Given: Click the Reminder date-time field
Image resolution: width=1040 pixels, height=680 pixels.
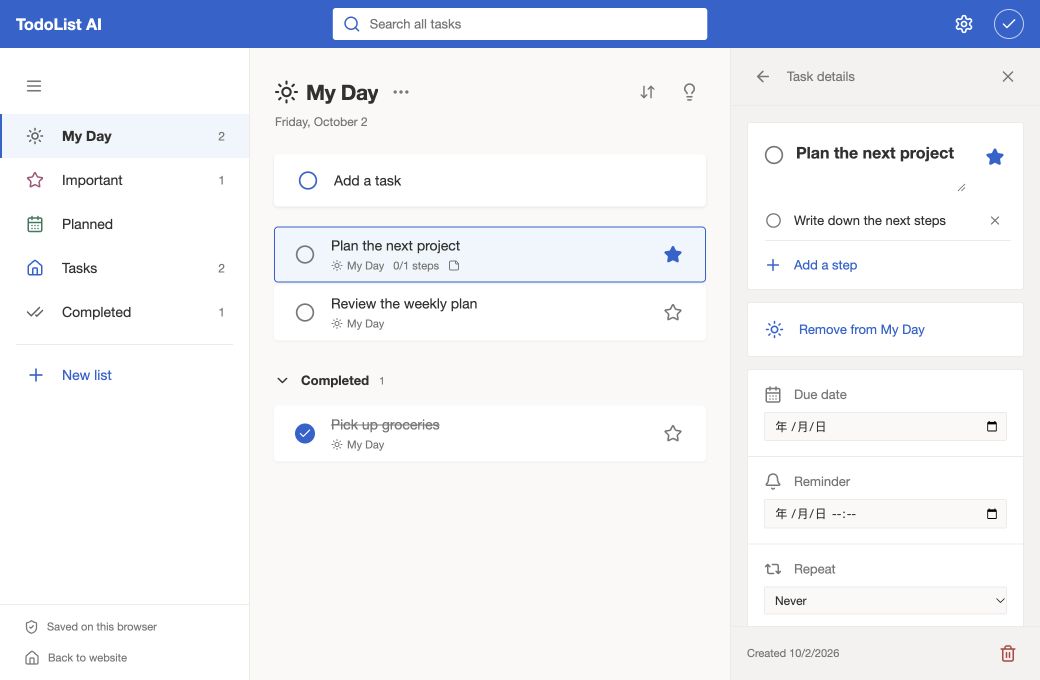Looking at the screenshot, I should pos(885,514).
